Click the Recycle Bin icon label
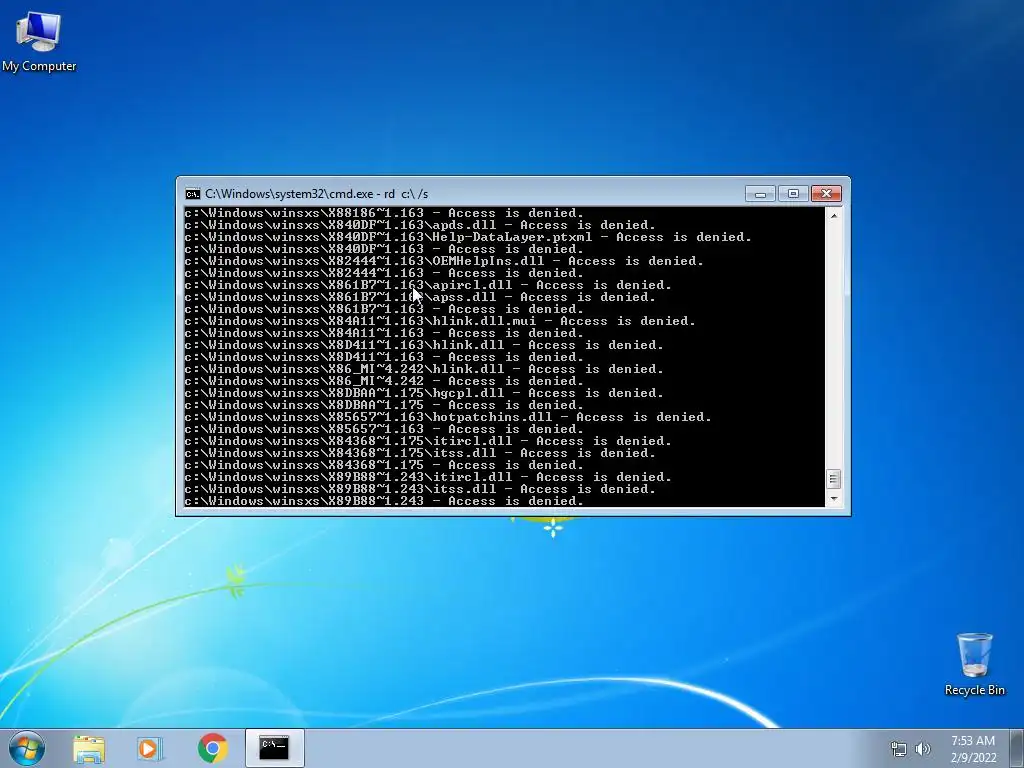Screen dimensions: 1024x768 coord(974,690)
